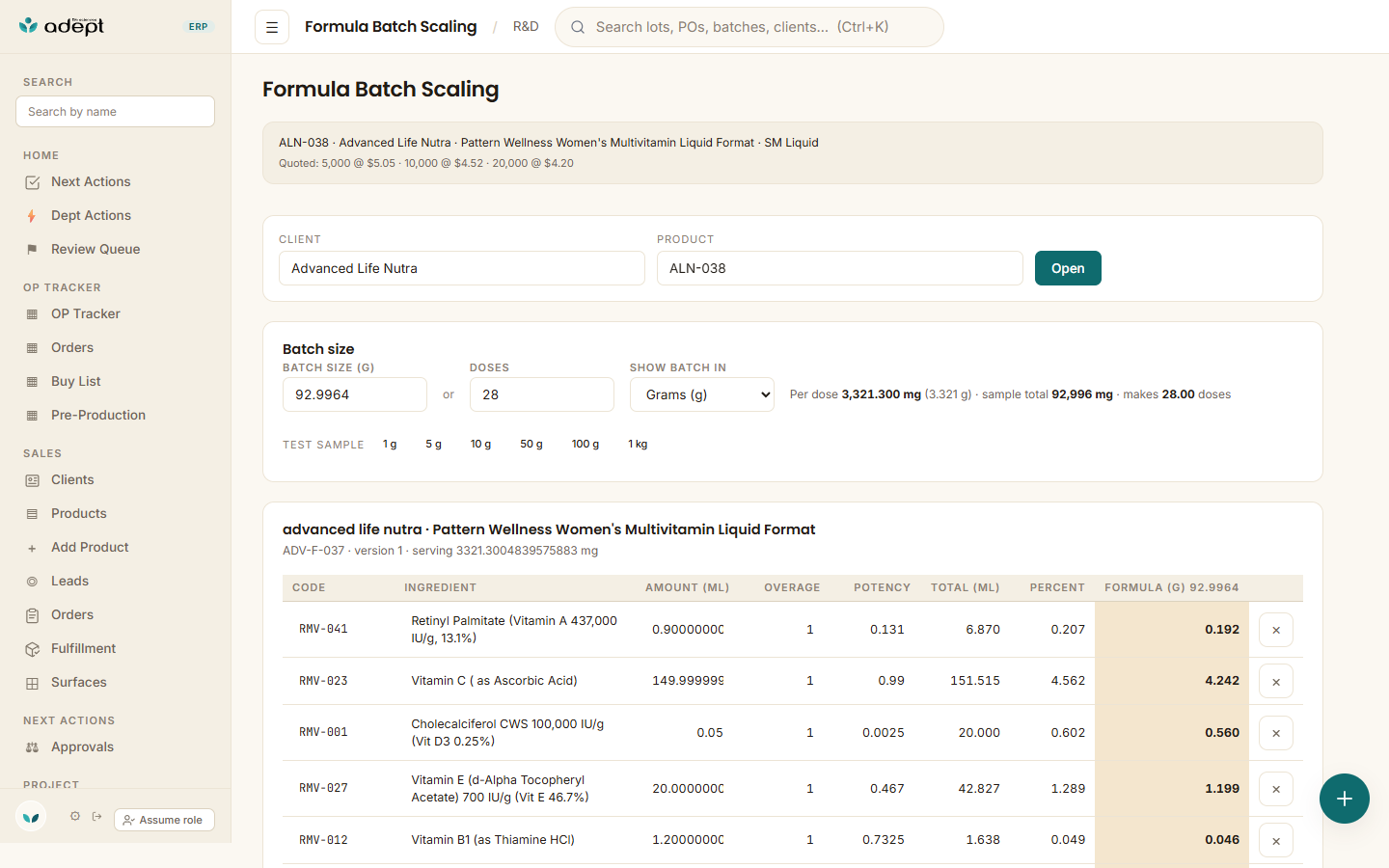Click the Product field showing ALN-038
This screenshot has width=1389, height=868.
tap(840, 268)
